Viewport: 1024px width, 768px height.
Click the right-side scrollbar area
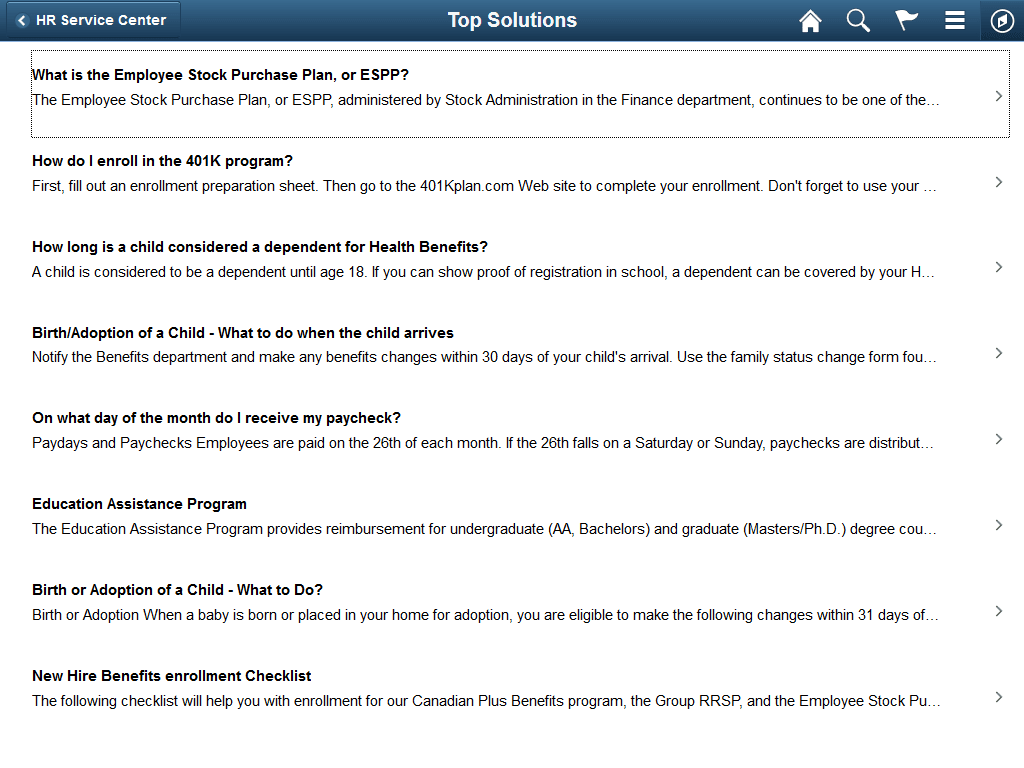tap(1019, 400)
